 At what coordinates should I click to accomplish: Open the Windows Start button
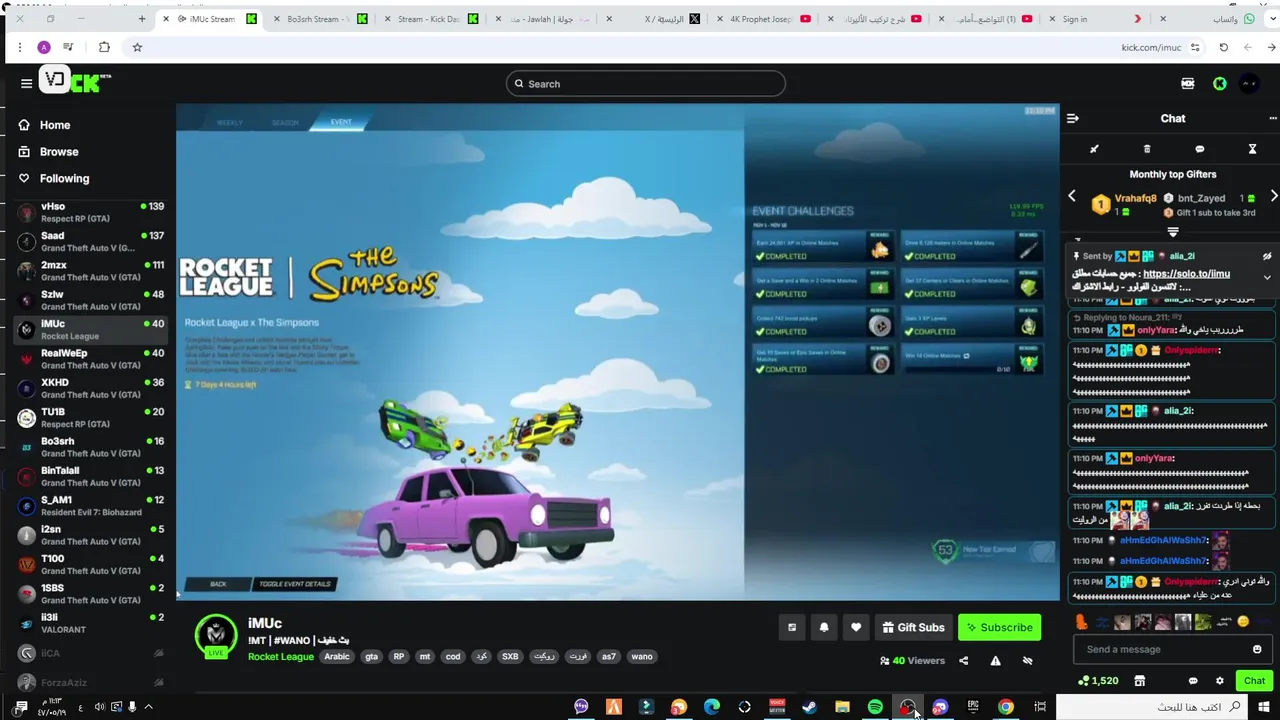[1264, 707]
